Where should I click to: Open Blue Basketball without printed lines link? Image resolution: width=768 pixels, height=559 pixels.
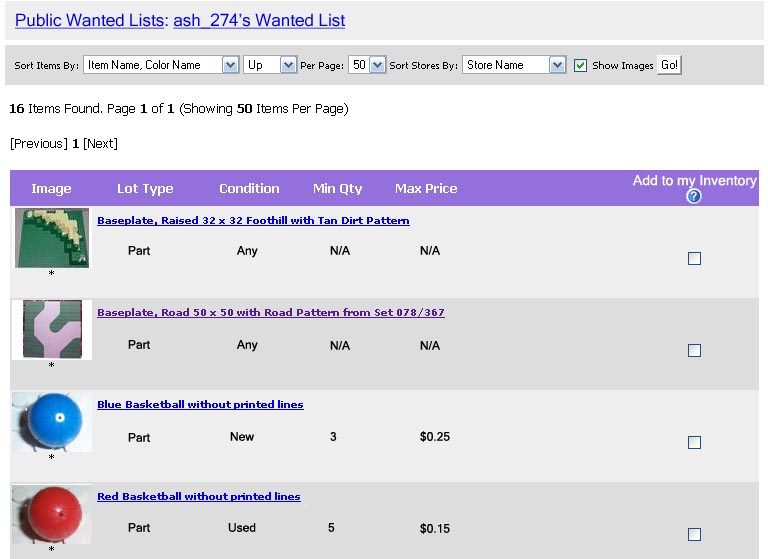click(x=200, y=405)
